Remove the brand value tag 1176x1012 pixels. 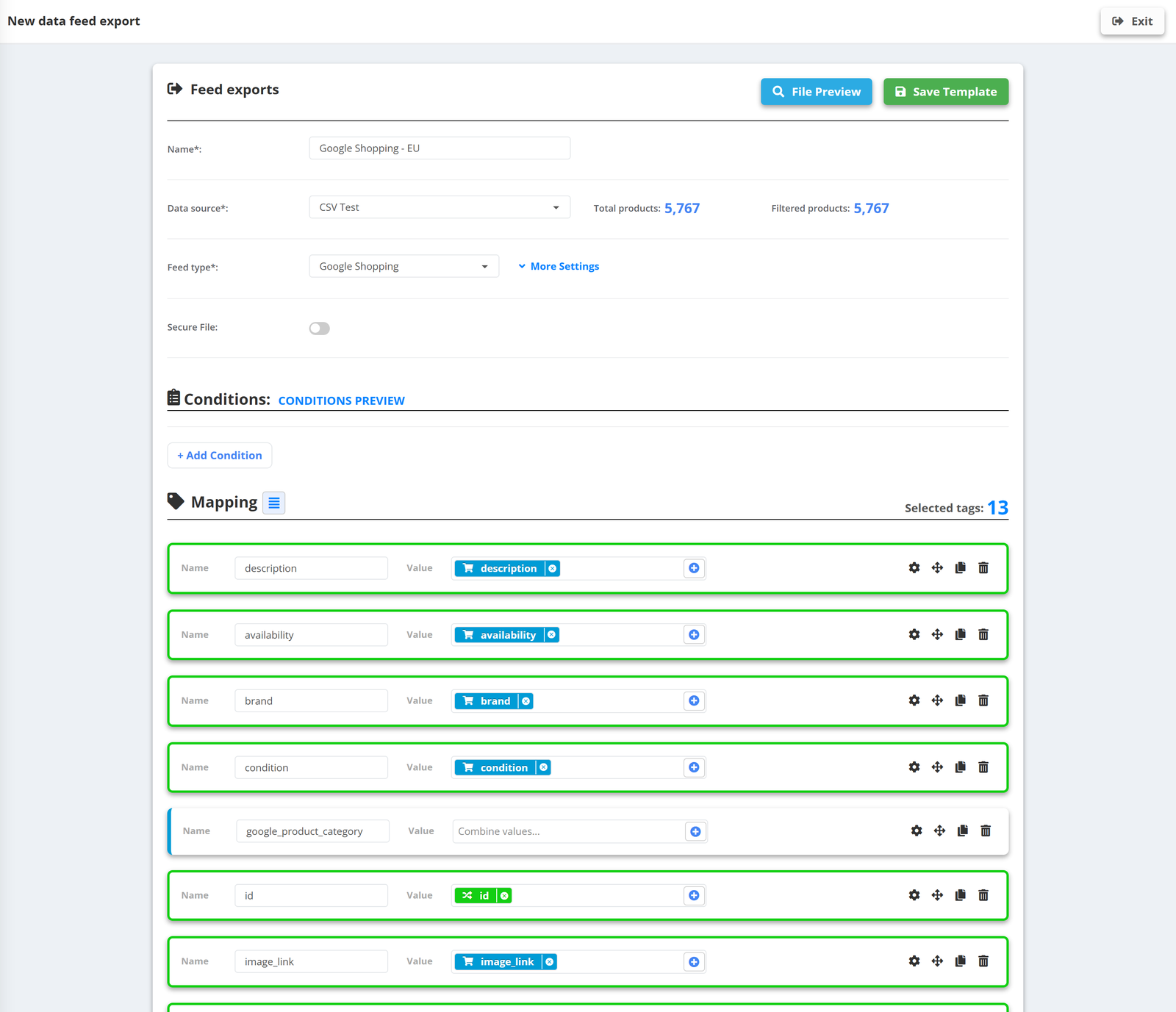526,701
